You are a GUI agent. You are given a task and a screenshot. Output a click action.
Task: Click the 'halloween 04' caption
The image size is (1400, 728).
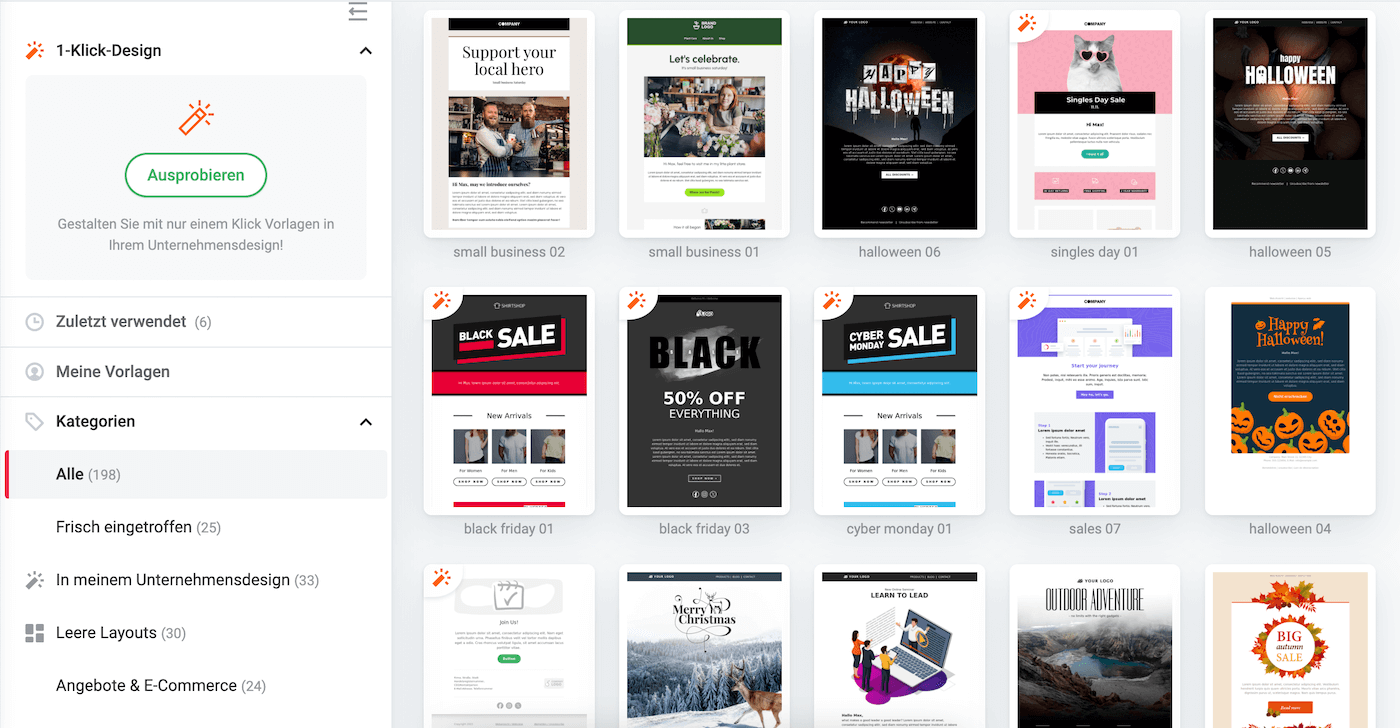[x=1290, y=529]
